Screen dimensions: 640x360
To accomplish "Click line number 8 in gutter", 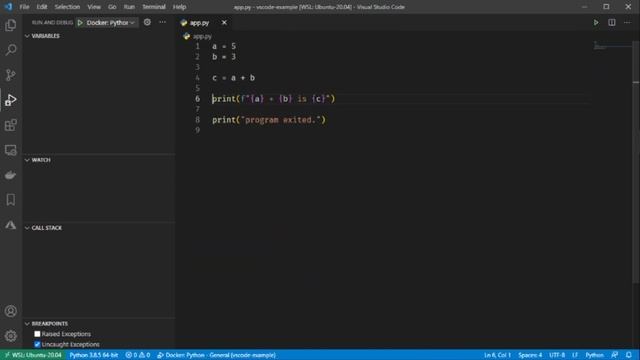I will 198,120.
